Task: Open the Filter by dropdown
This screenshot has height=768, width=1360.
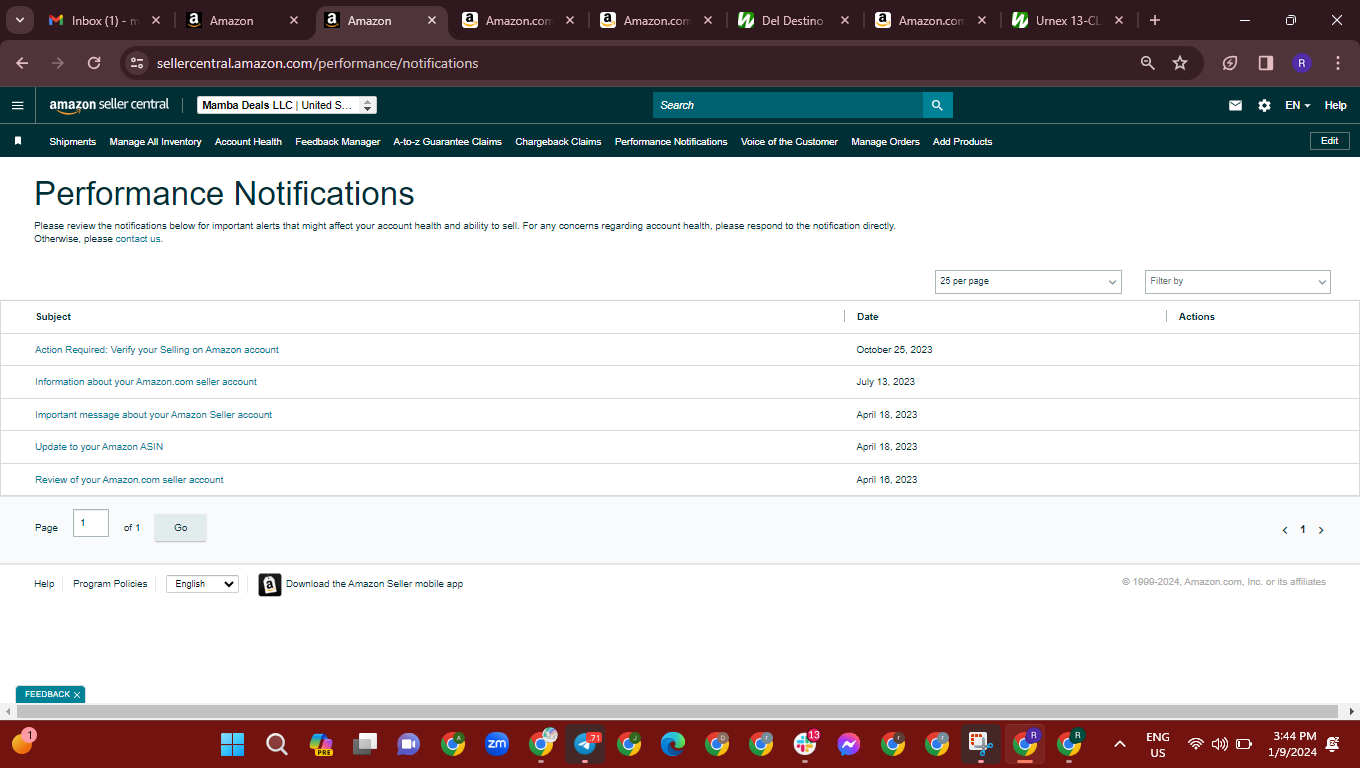Action: coord(1238,282)
